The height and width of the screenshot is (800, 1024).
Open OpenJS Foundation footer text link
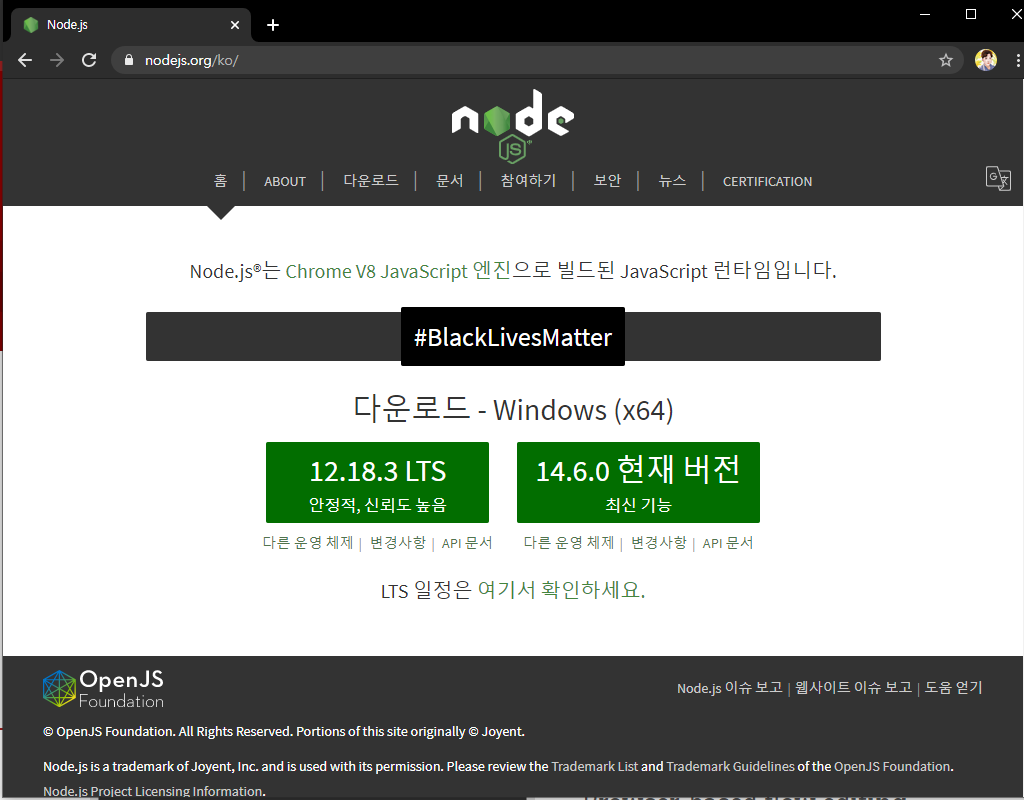click(892, 767)
